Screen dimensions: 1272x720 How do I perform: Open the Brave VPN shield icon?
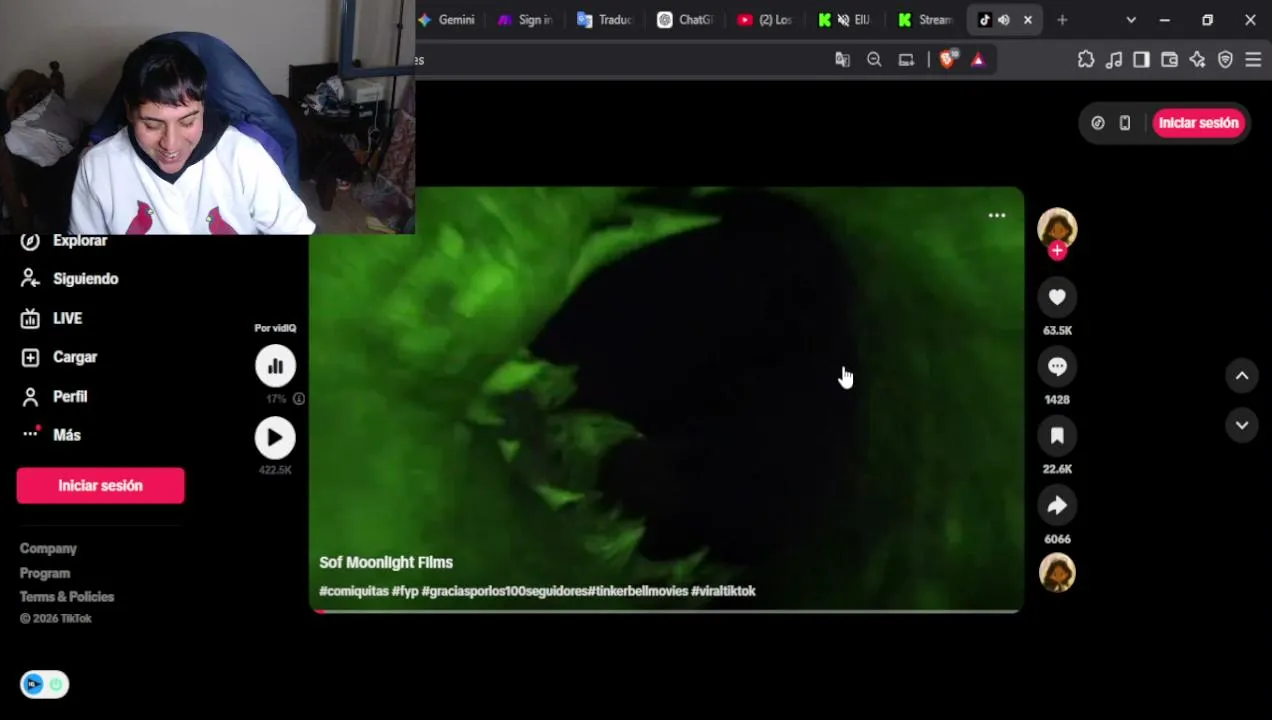(1225, 60)
